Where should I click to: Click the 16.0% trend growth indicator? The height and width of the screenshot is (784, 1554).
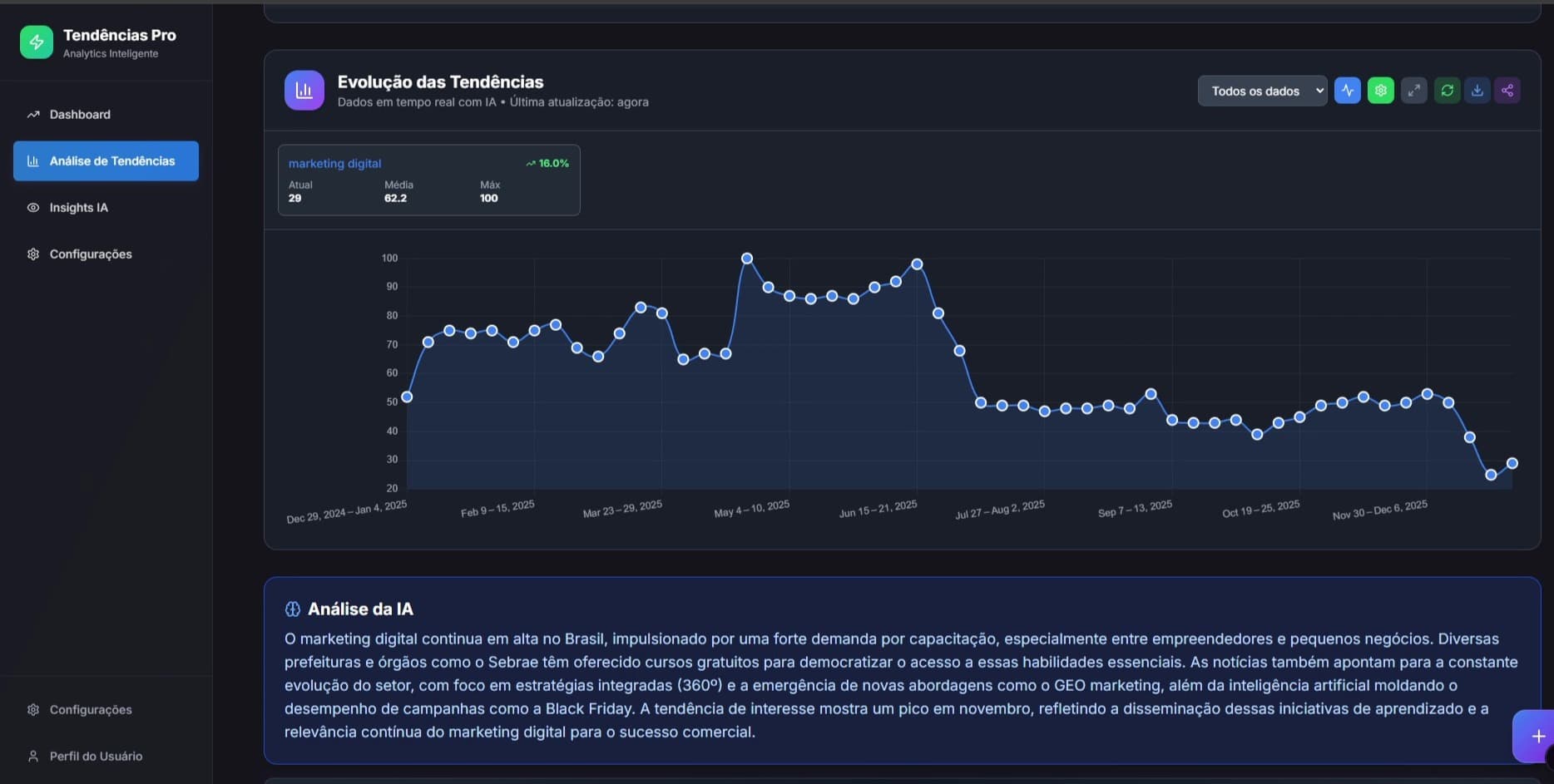(547, 163)
